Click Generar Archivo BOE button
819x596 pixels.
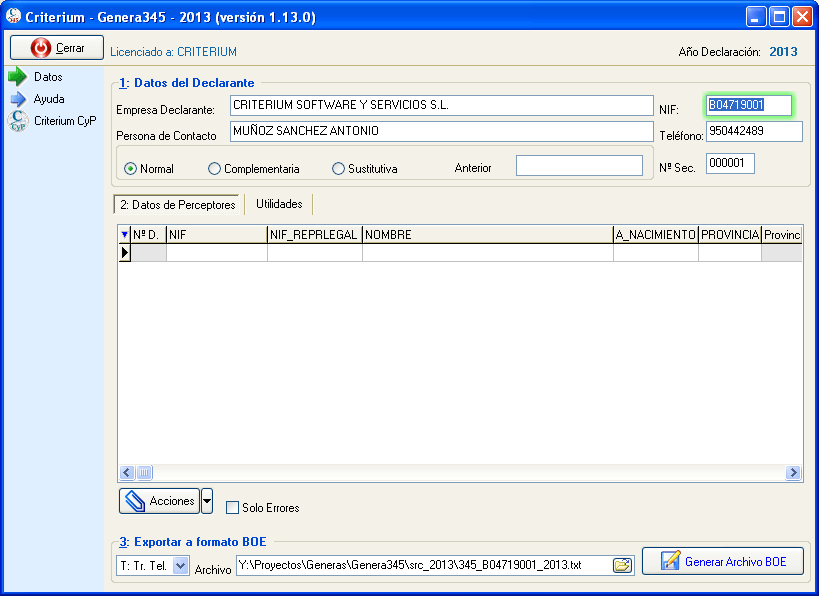tap(722, 562)
